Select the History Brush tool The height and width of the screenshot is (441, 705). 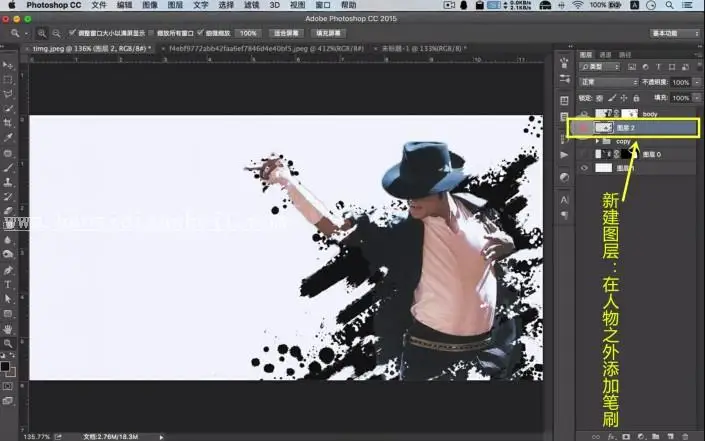(8, 196)
